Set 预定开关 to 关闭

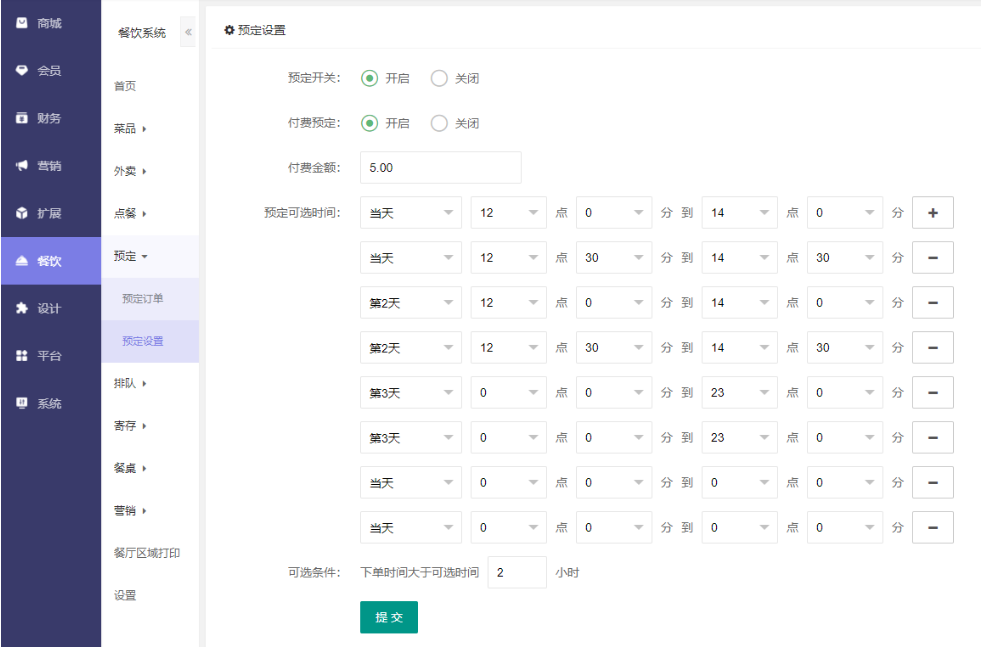pyautogui.click(x=439, y=79)
